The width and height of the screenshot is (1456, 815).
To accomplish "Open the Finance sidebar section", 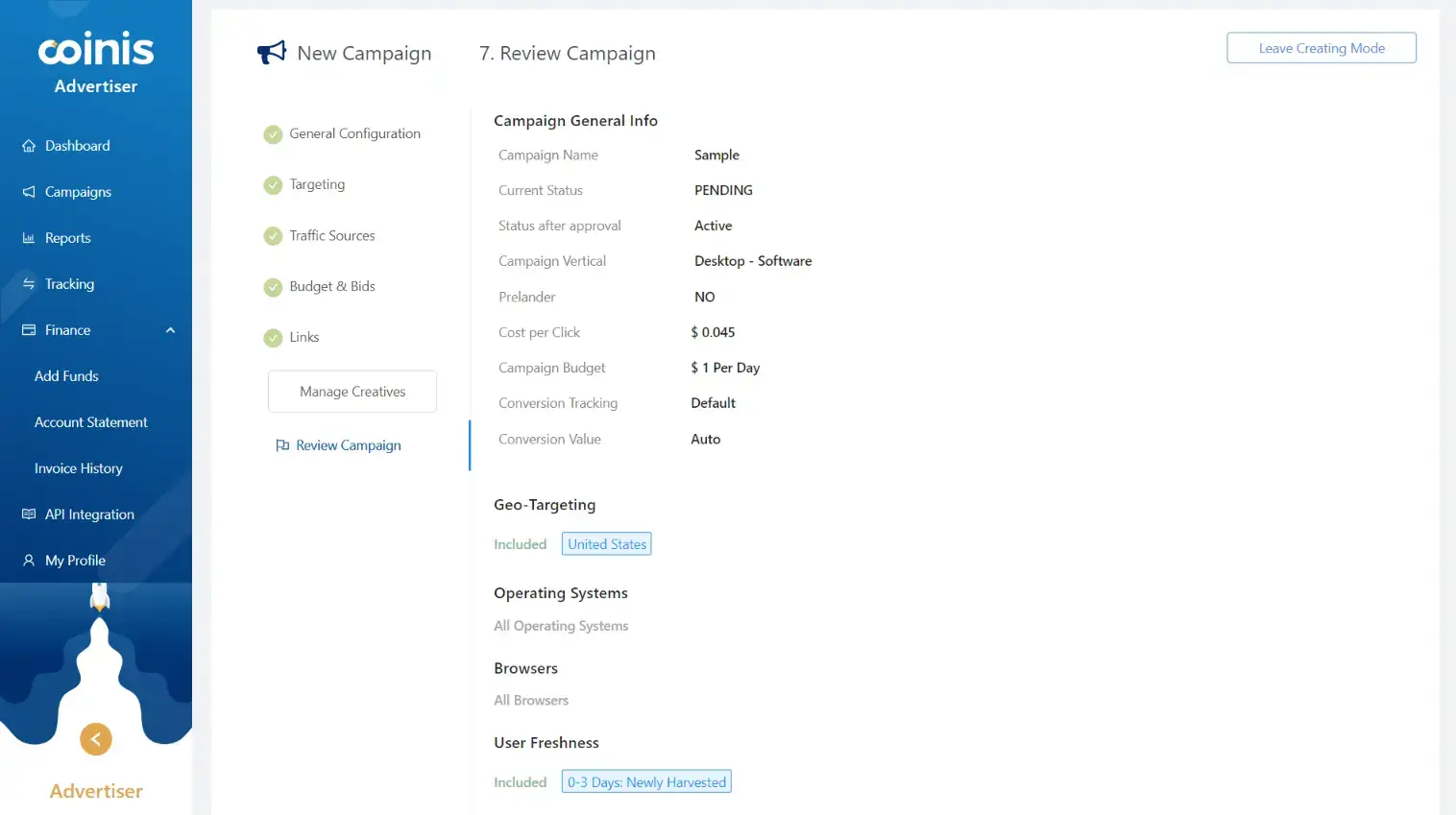I will 68,330.
